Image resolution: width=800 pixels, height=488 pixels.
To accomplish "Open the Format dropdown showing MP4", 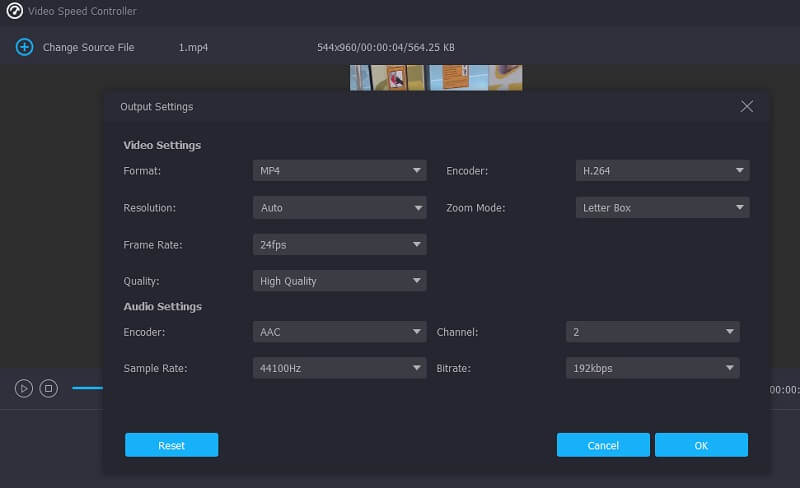I will 339,171.
